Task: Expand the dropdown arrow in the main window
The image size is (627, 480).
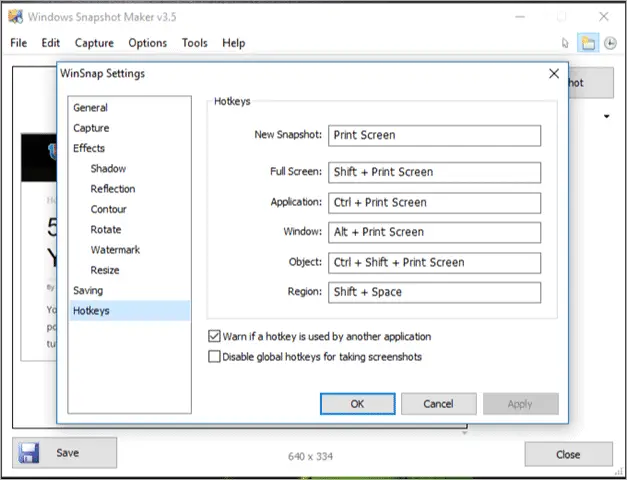Action: coord(607,116)
